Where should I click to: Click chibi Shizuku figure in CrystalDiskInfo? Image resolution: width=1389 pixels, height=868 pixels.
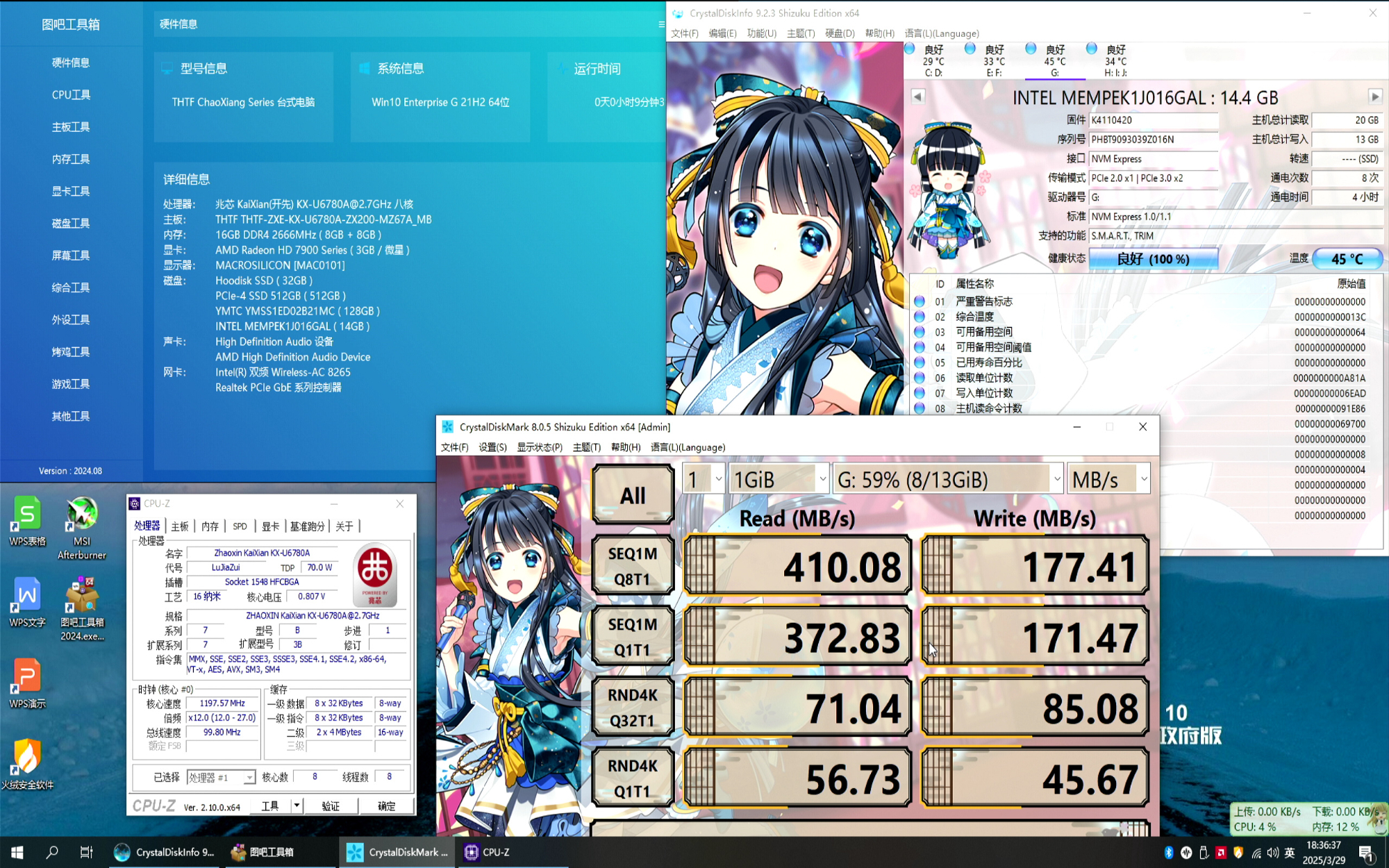[948, 190]
